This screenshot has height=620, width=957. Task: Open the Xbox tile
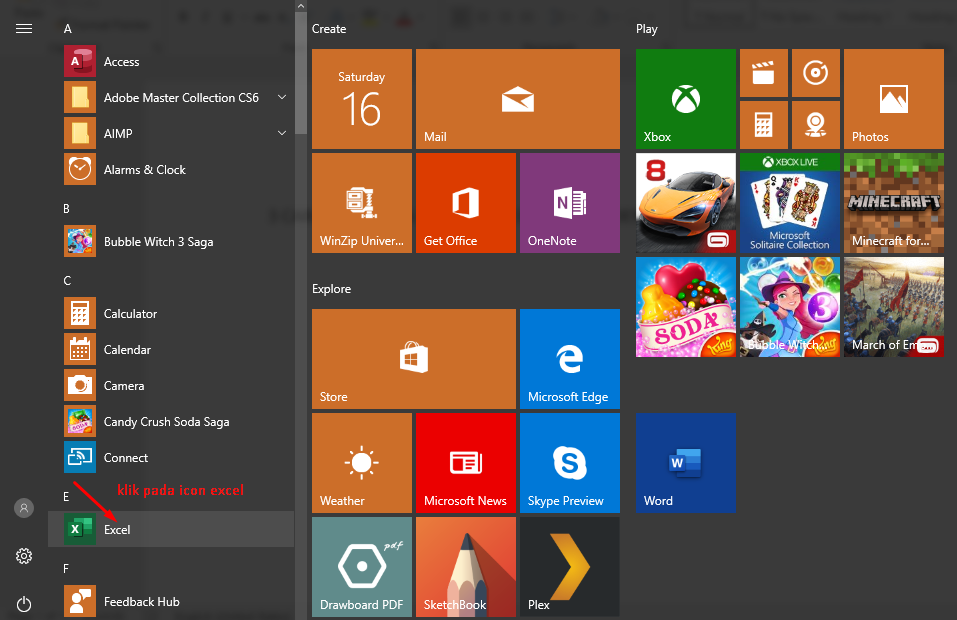point(685,99)
